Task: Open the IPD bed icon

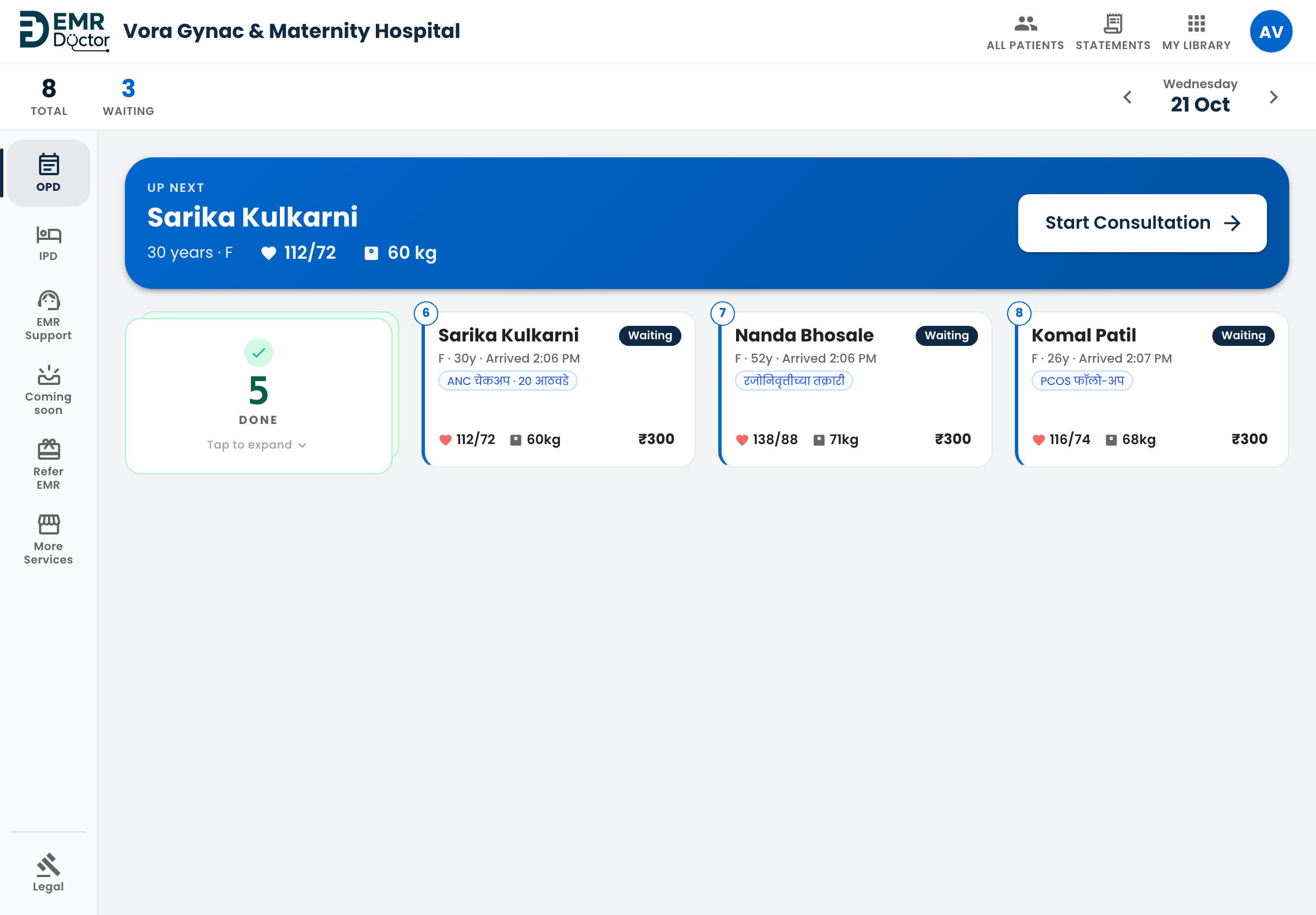Action: pyautogui.click(x=49, y=234)
